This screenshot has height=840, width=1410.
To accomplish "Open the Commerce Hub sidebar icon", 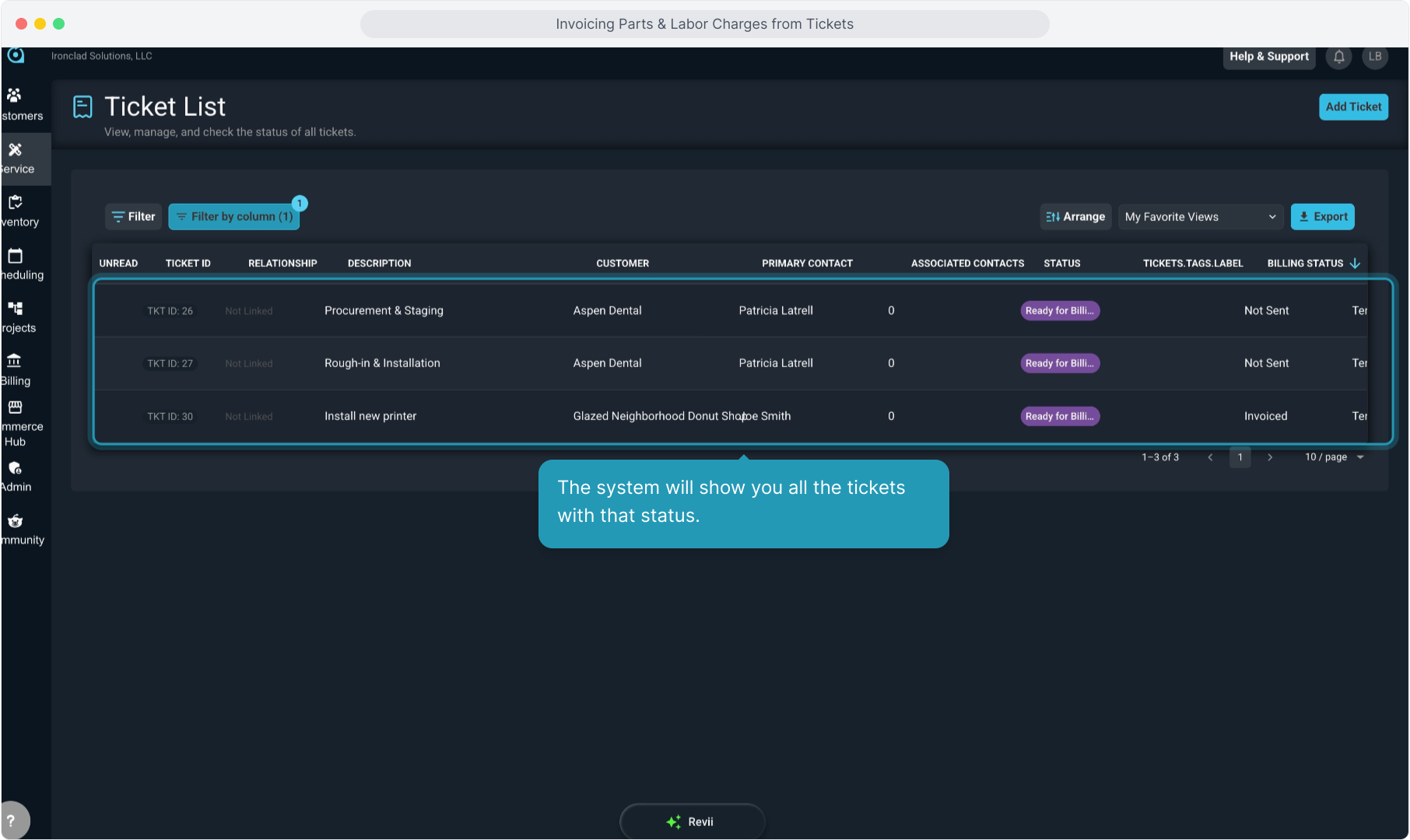I will tap(15, 408).
